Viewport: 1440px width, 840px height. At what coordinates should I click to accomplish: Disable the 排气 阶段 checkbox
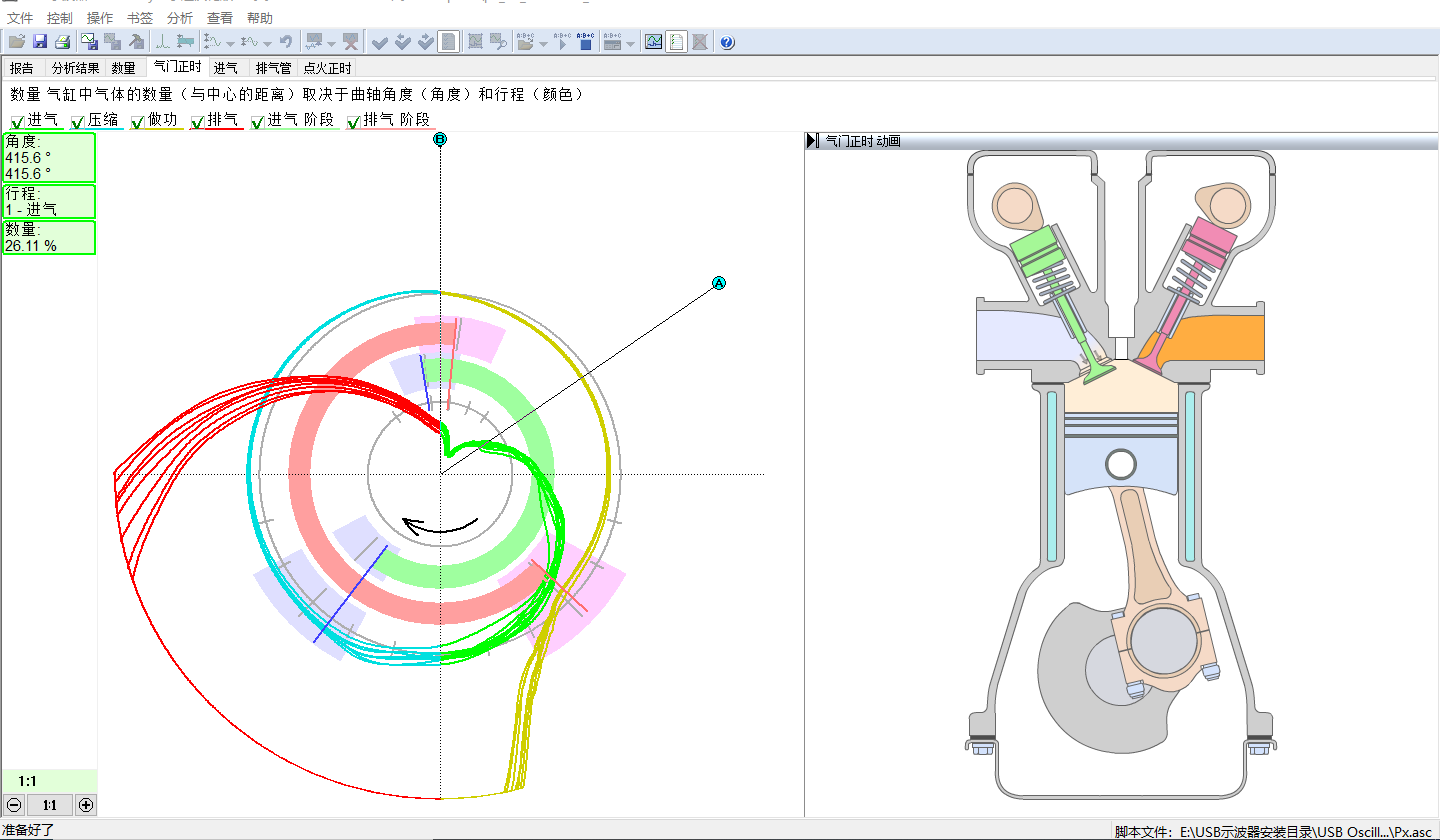(x=354, y=122)
